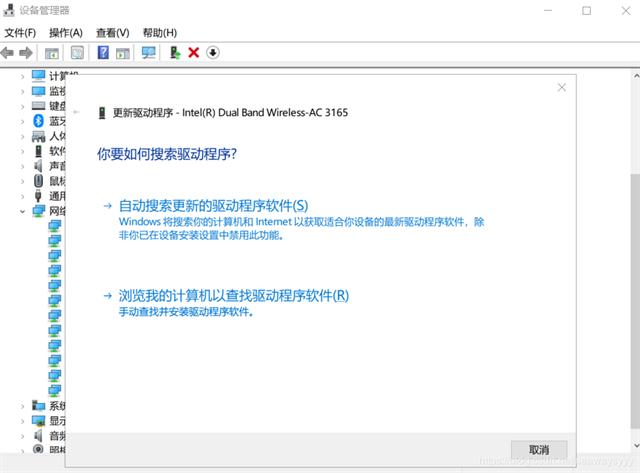Click the red X uninstall device icon
Image resolution: width=640 pixels, height=473 pixels.
(193, 53)
